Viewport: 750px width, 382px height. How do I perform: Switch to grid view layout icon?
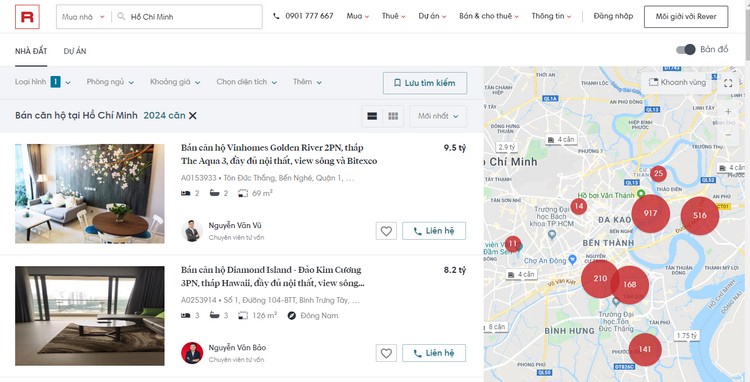coord(393,116)
